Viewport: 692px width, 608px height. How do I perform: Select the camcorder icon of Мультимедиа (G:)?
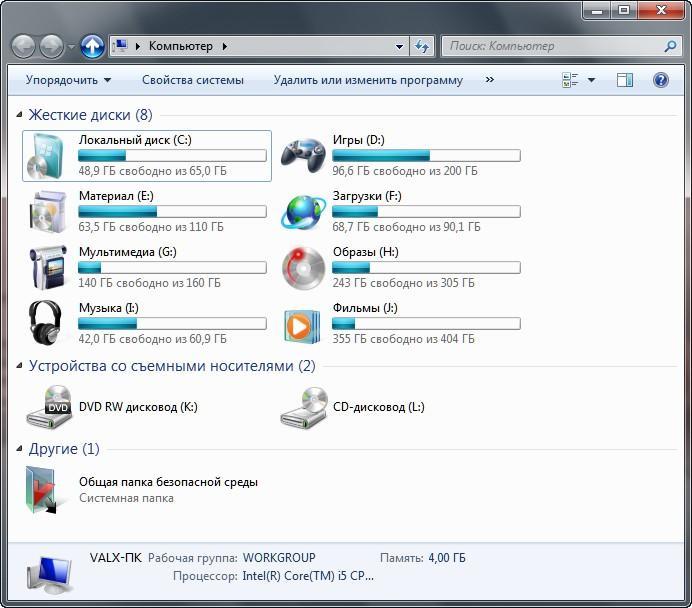[48, 267]
